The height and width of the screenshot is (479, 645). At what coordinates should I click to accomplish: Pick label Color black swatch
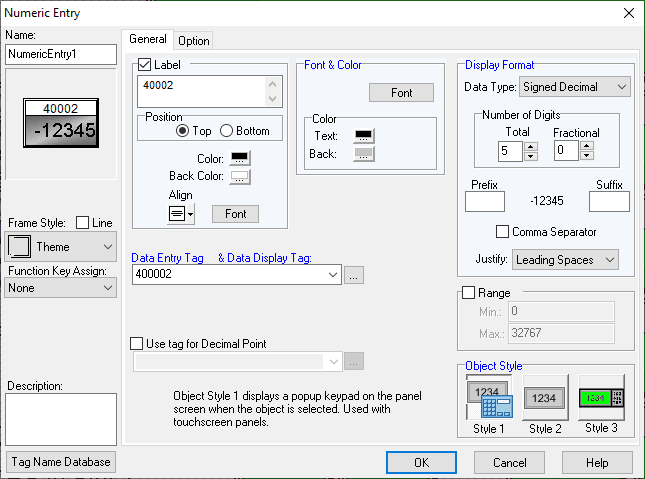[240, 158]
